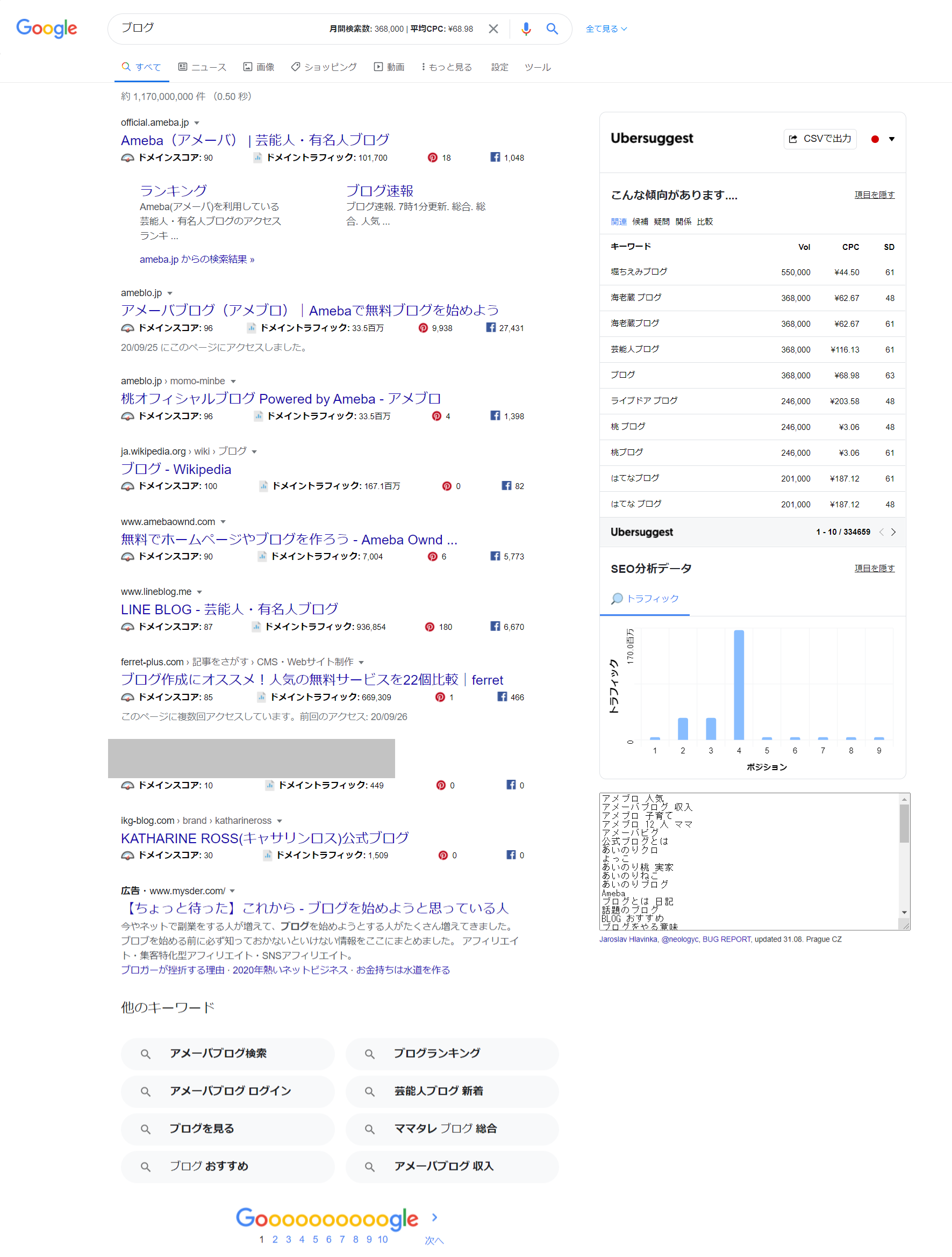The height and width of the screenshot is (1257, 952).
Task: Select 堀ちえみブログ keyword row
Action: 752,272
